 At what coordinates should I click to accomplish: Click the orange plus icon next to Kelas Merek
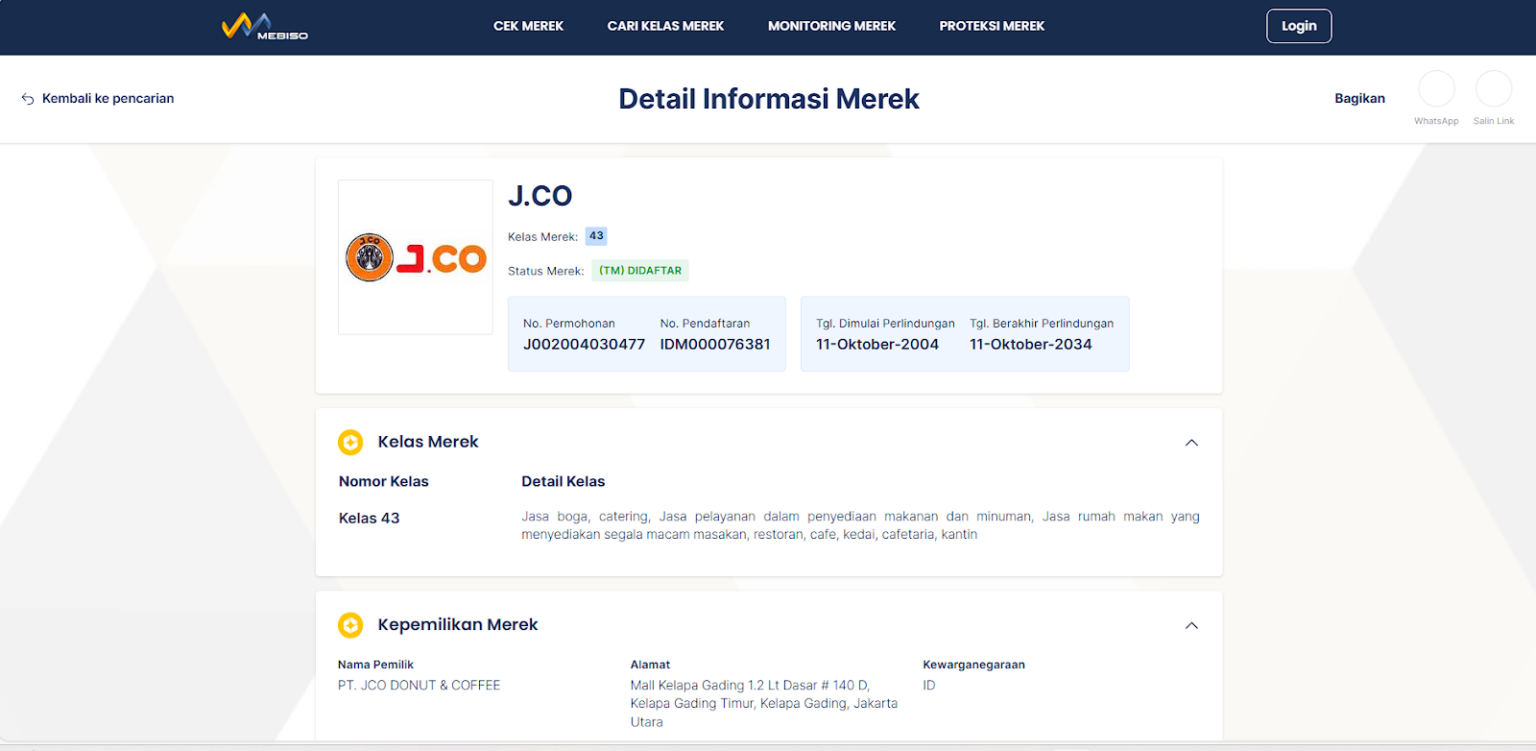point(350,441)
